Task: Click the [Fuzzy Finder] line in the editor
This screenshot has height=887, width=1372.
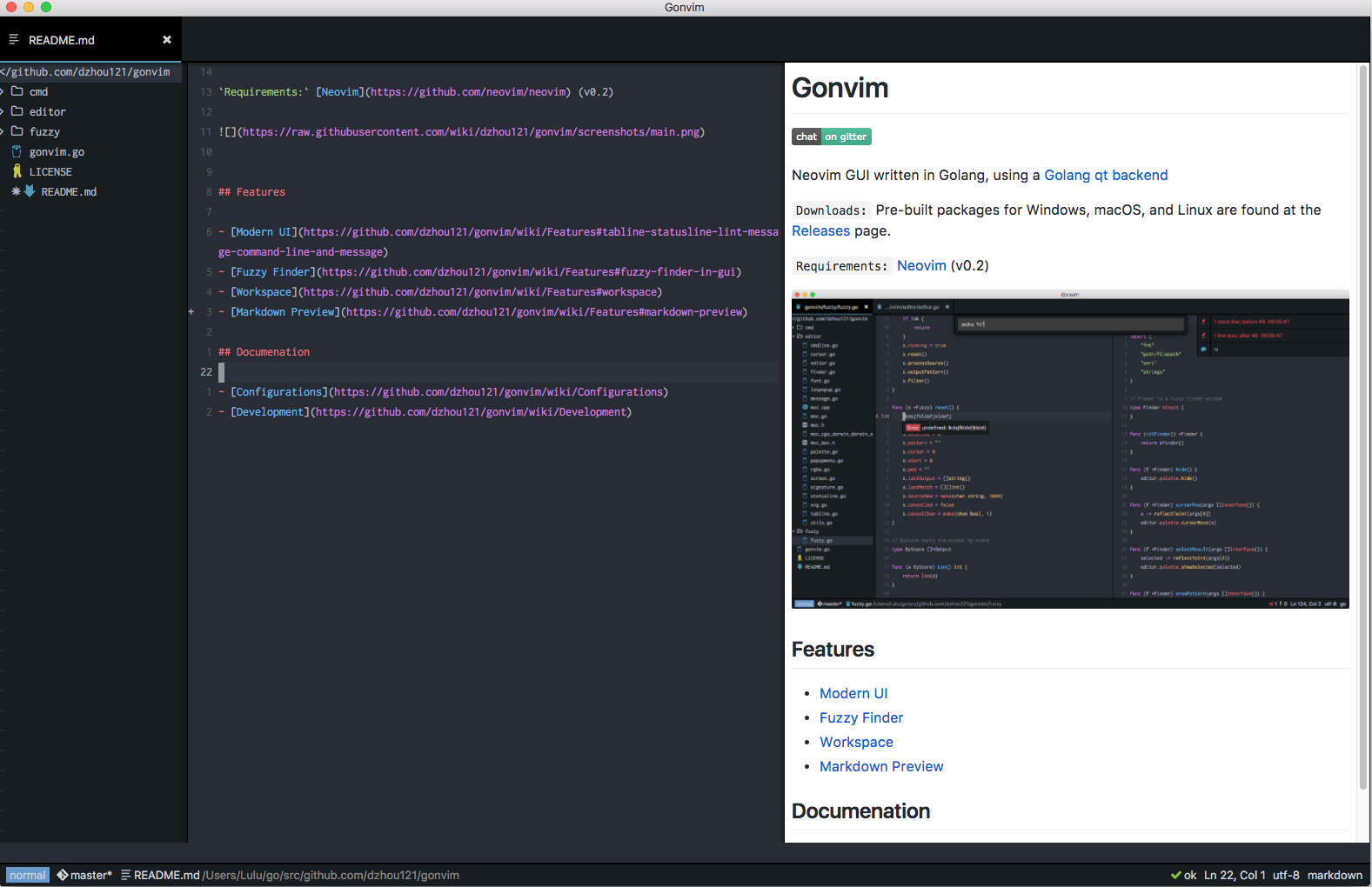Action: (x=480, y=271)
